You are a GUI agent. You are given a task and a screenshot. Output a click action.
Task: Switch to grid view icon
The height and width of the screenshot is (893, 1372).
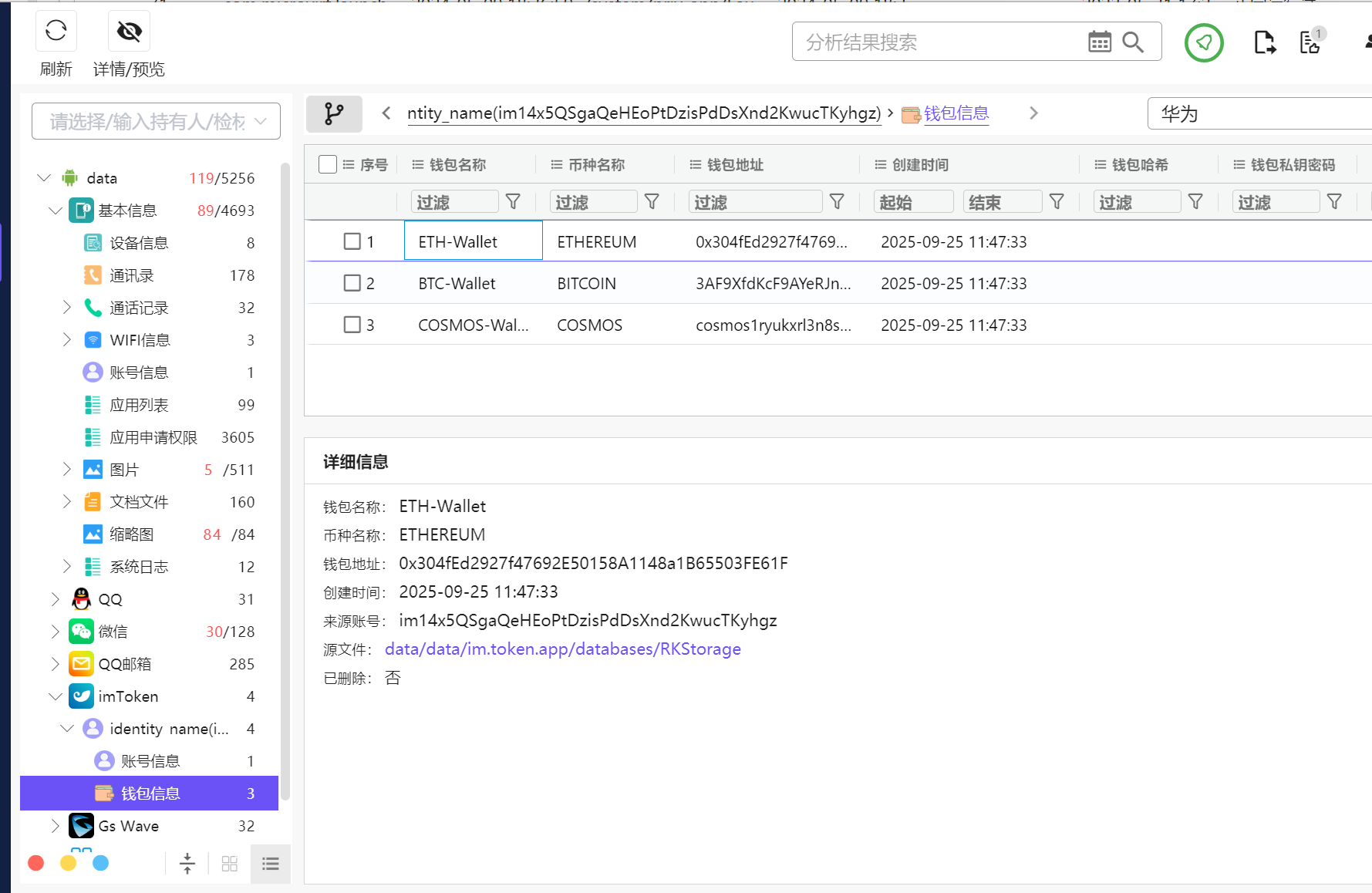click(230, 864)
